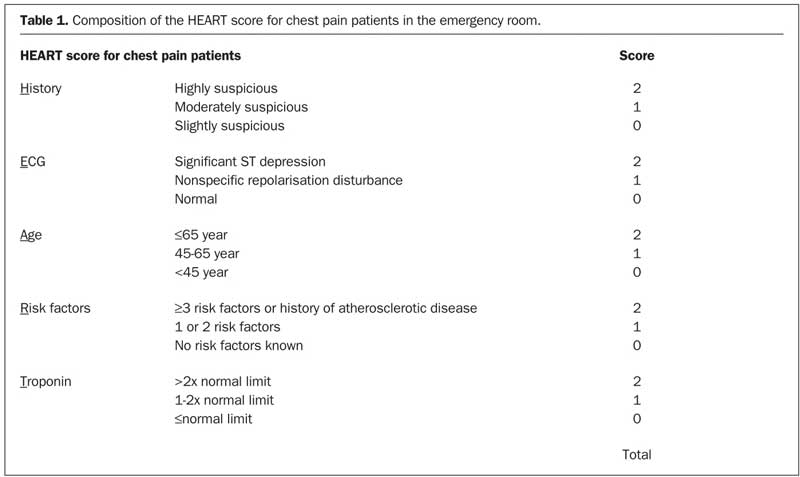Viewport: 800px width, 477px height.
Task: Click the Score column header
Action: 637,56
